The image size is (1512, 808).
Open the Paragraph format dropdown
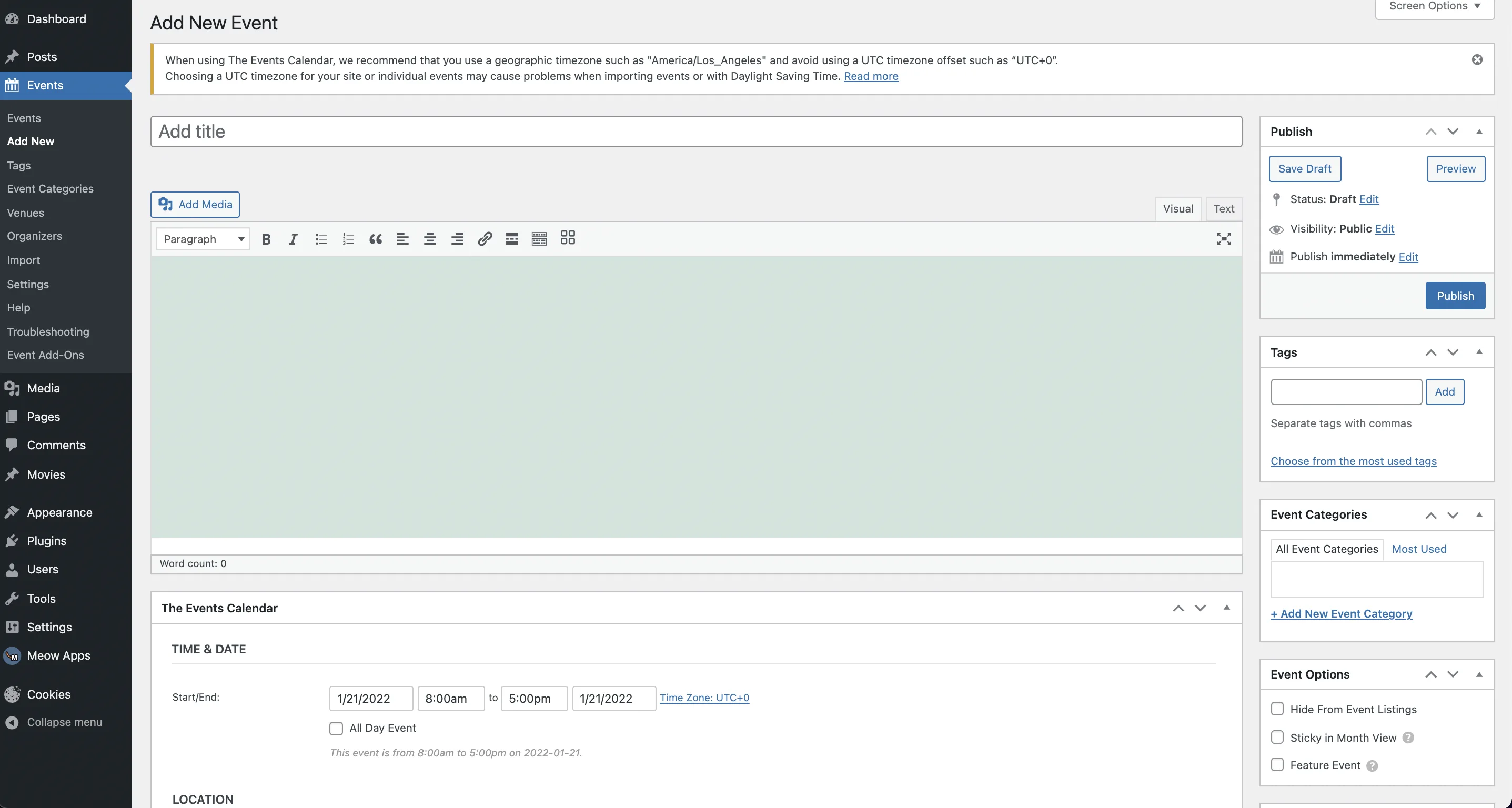click(203, 239)
